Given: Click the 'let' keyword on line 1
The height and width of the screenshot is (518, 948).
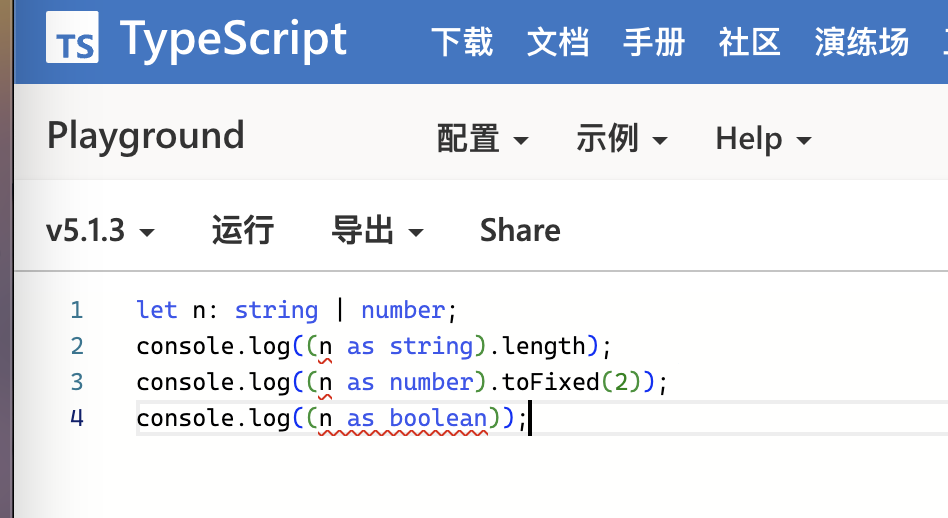Looking at the screenshot, I should [157, 310].
